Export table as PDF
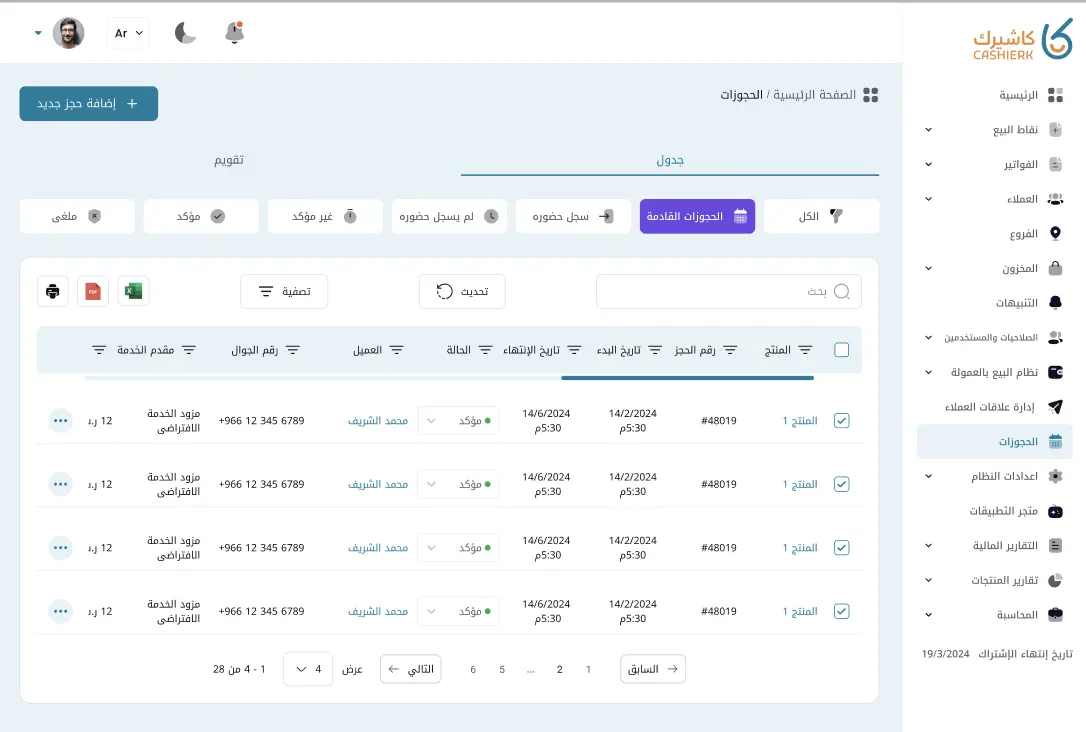The image size is (1086, 732). pos(93,291)
